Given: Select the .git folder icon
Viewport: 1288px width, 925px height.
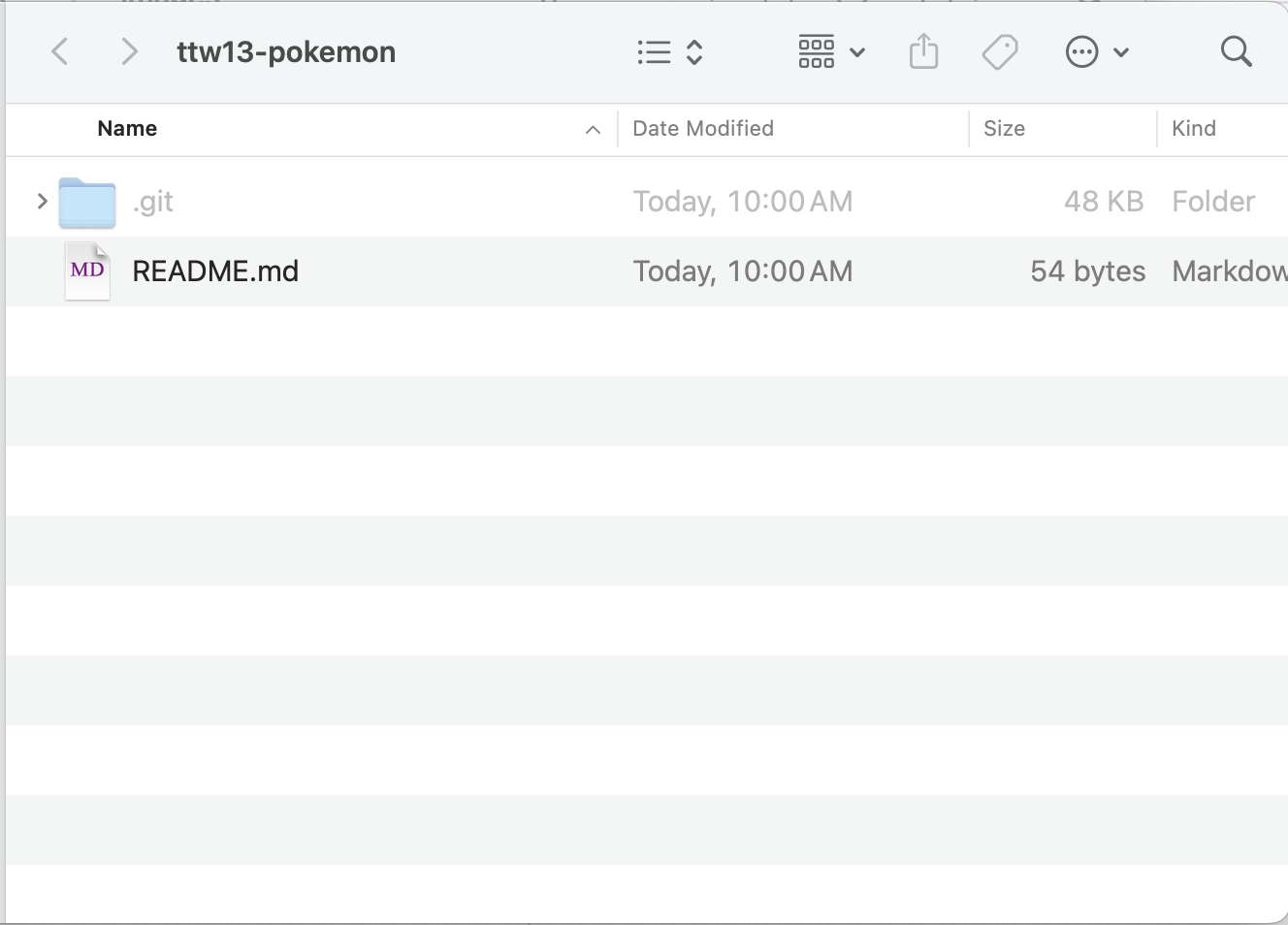Looking at the screenshot, I should [87, 203].
